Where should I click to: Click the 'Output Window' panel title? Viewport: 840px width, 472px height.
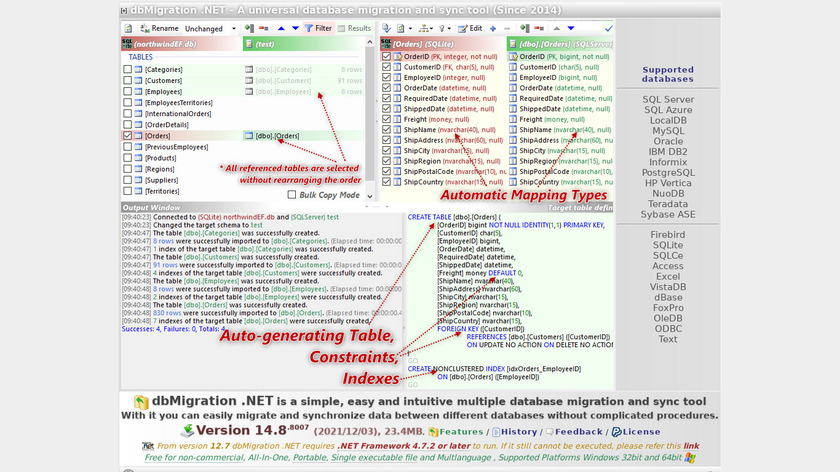tap(152, 207)
